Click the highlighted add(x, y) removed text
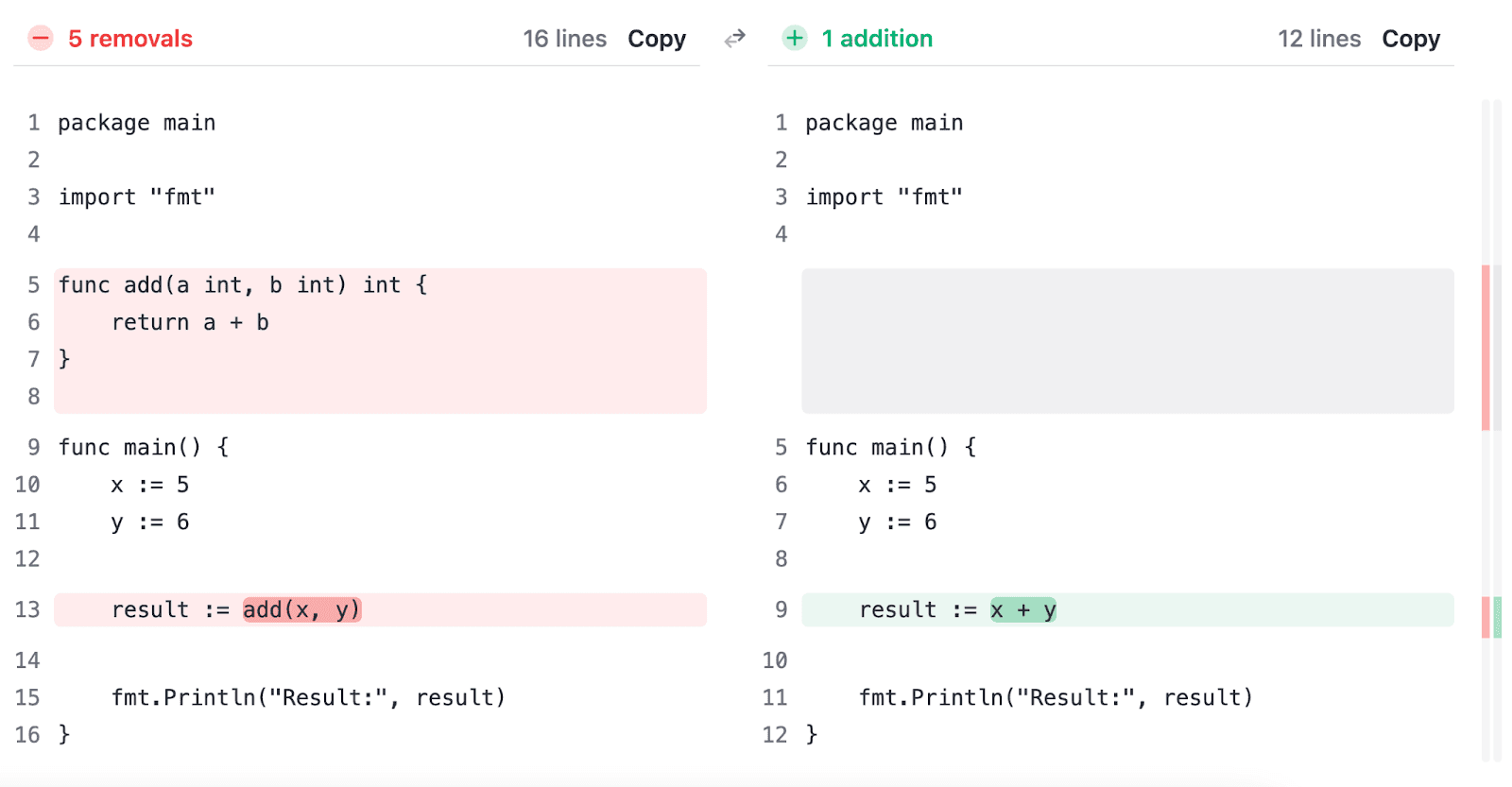The height and width of the screenshot is (787, 1512). [x=301, y=609]
